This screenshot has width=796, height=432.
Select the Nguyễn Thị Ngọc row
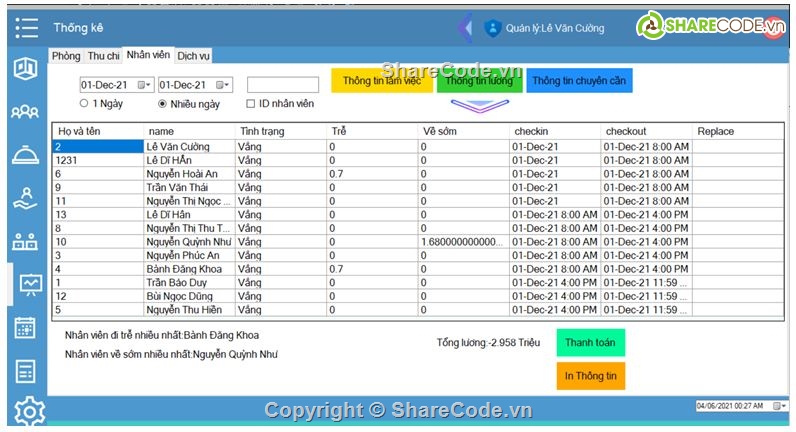coord(418,201)
